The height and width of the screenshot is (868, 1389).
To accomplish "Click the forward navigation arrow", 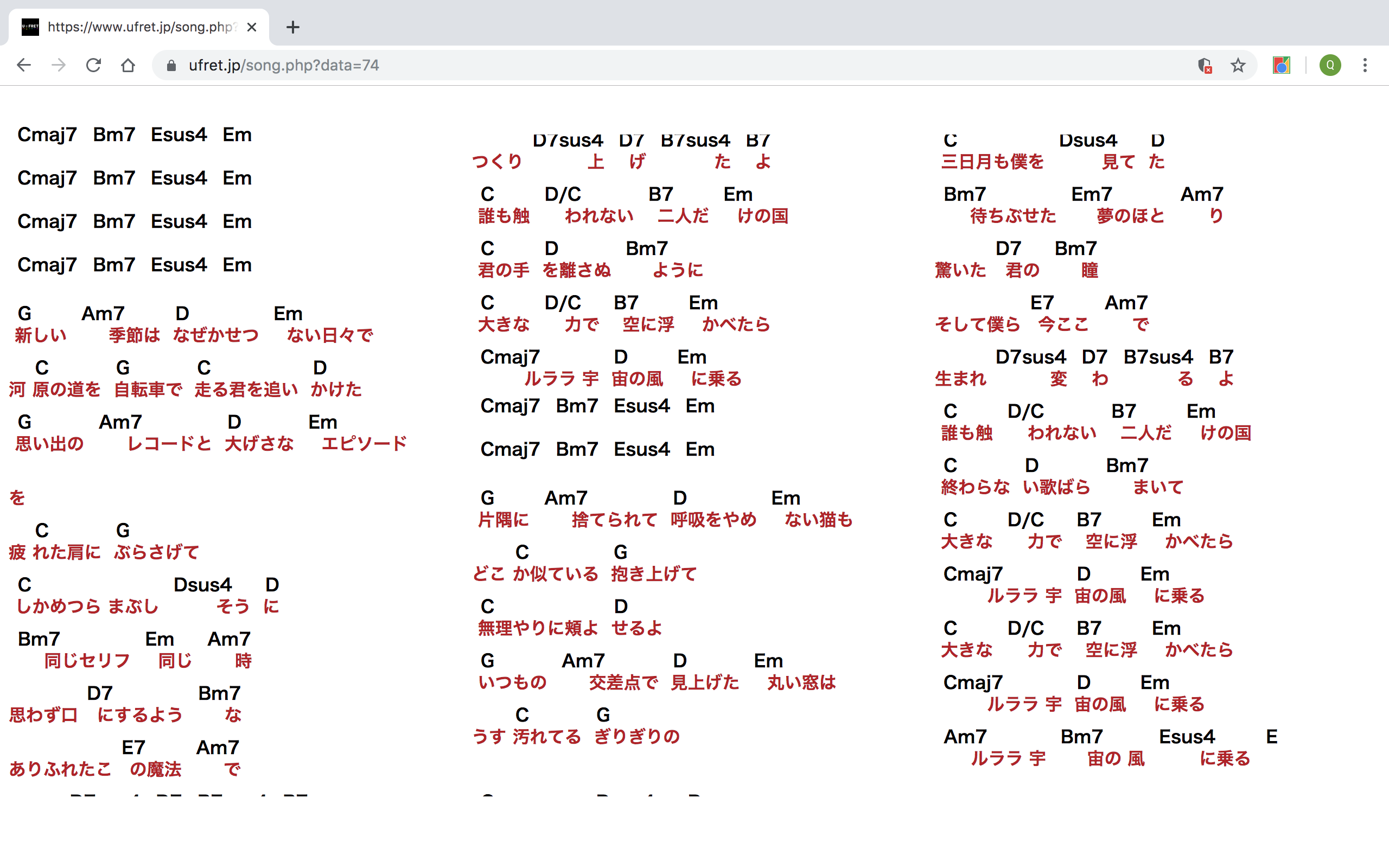I will coord(58,65).
